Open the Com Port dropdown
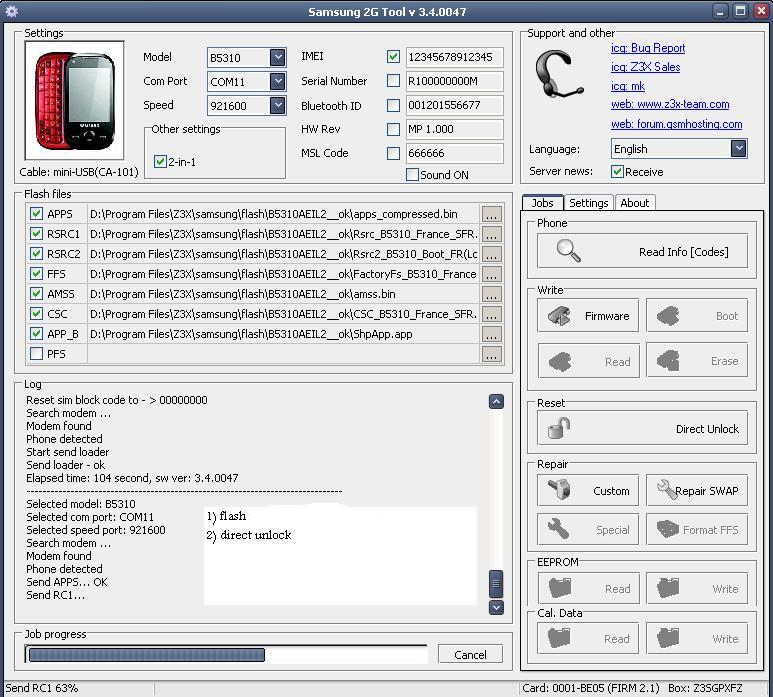The image size is (773, 697). [278, 81]
